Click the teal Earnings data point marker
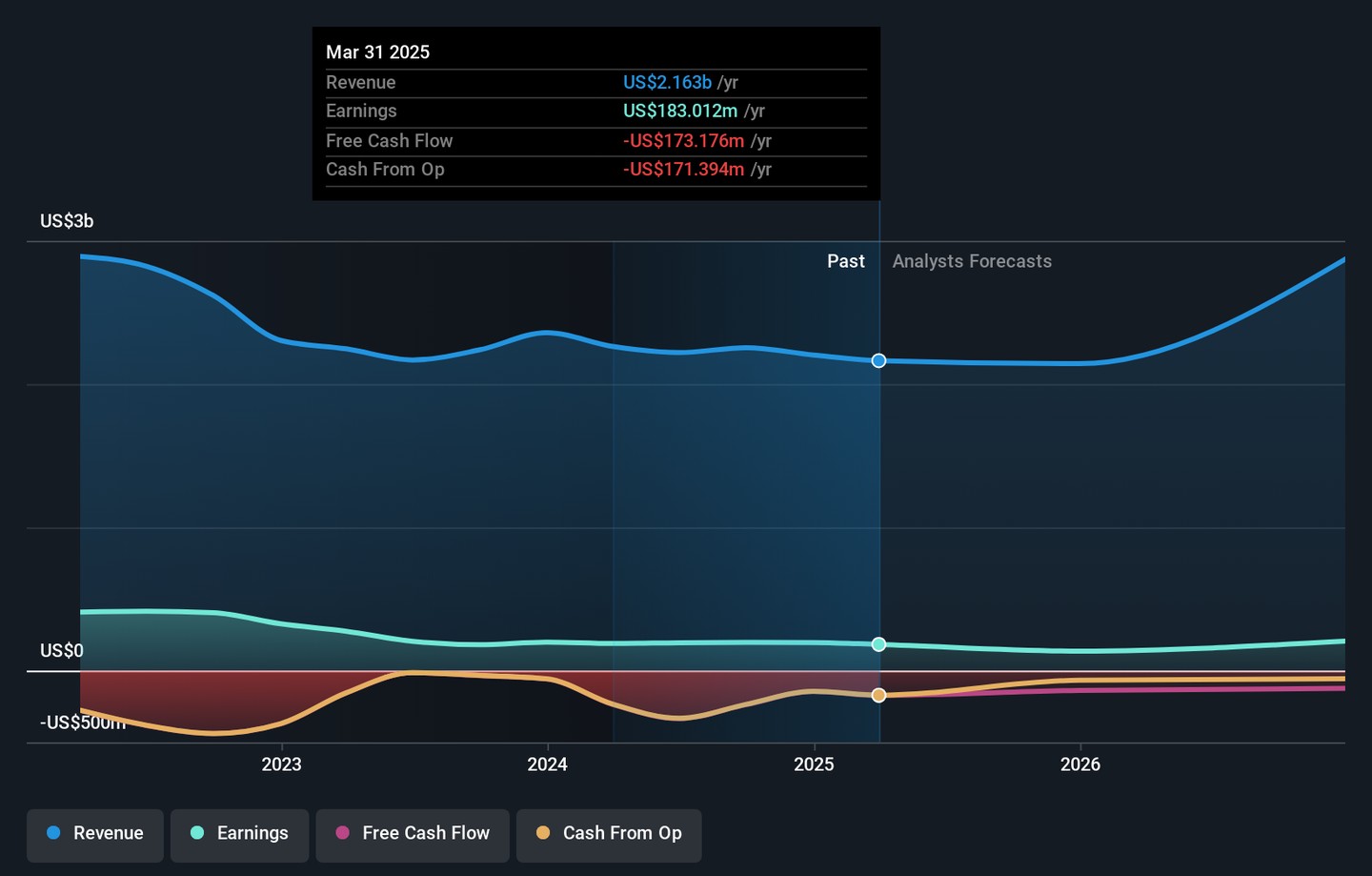1372x876 pixels. [878, 644]
